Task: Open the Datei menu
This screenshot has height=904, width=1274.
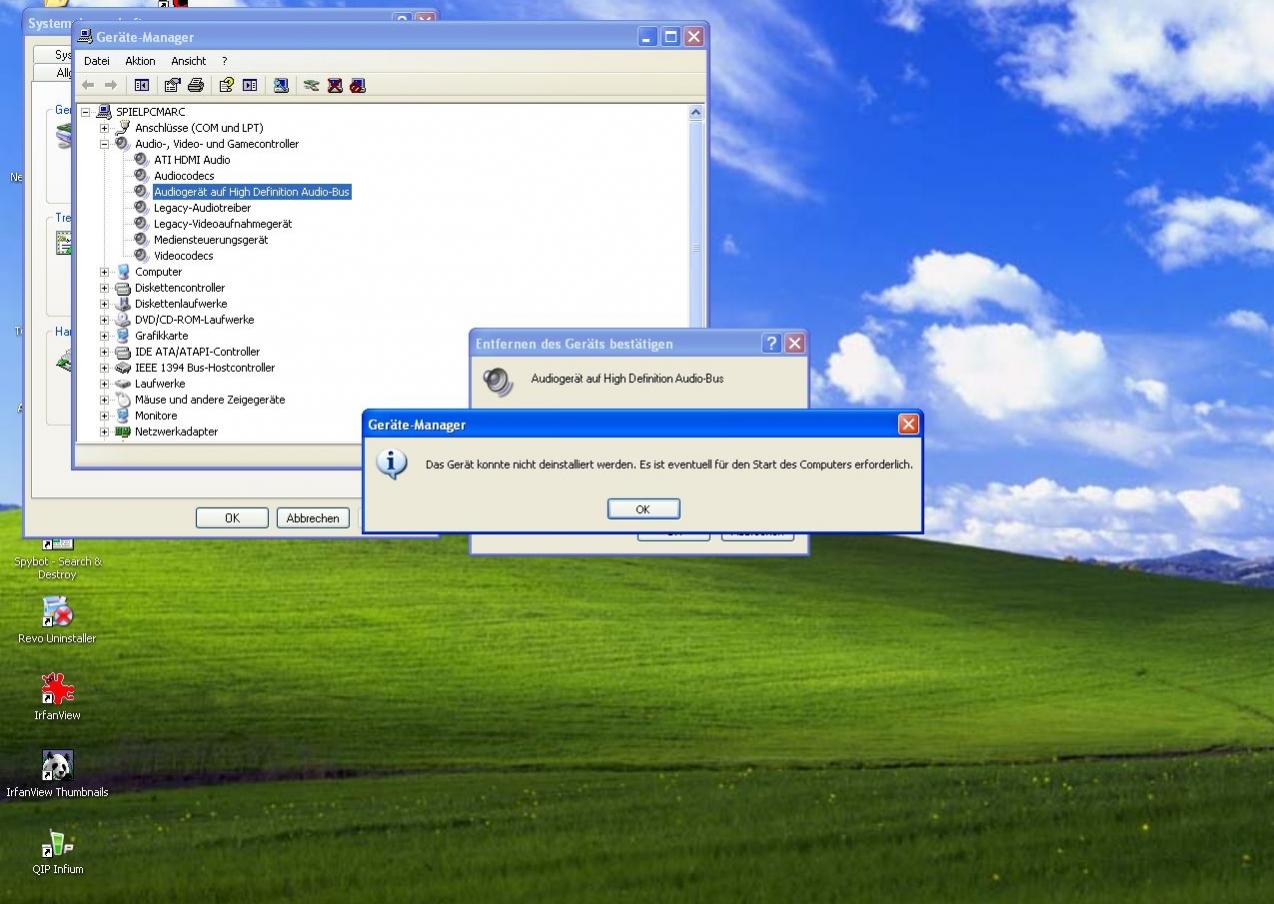Action: click(x=97, y=61)
